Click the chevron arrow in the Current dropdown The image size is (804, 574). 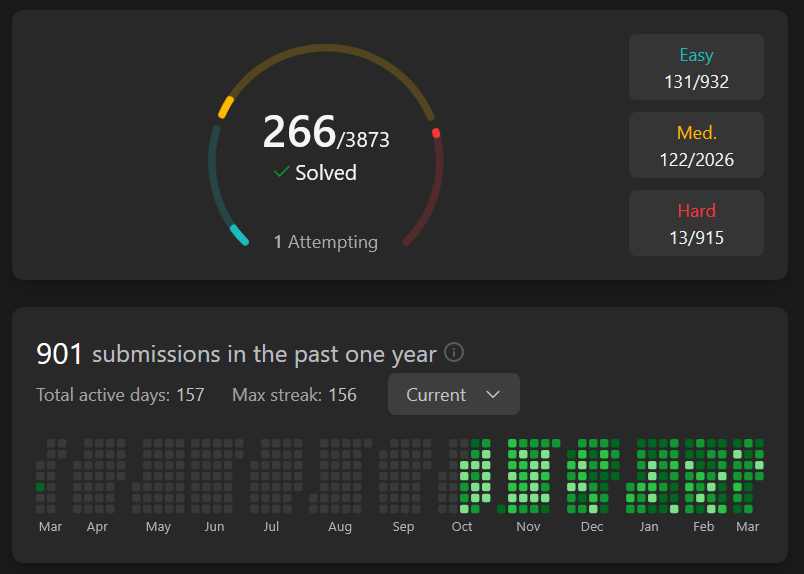[x=492, y=394]
